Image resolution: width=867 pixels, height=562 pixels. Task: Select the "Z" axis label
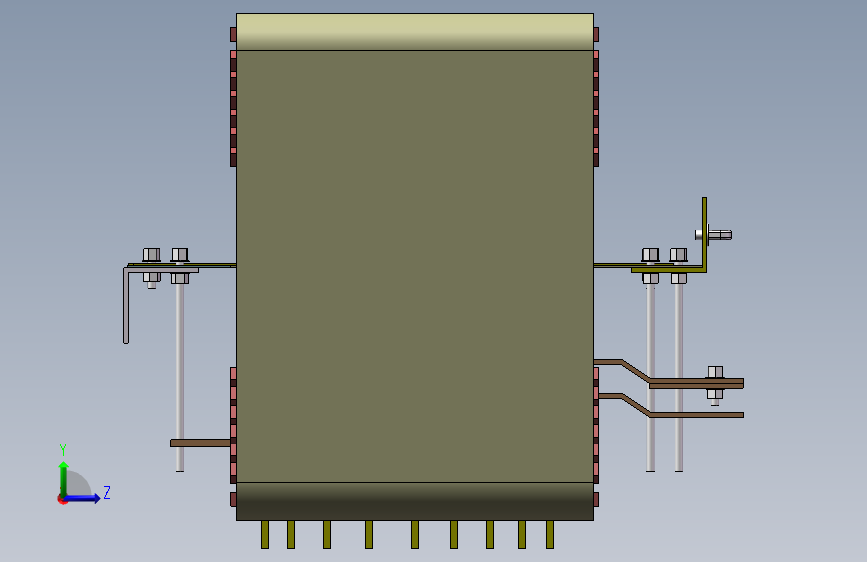tap(107, 492)
